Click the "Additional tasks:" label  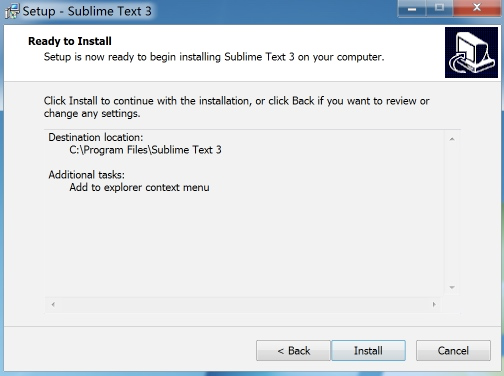point(87,175)
